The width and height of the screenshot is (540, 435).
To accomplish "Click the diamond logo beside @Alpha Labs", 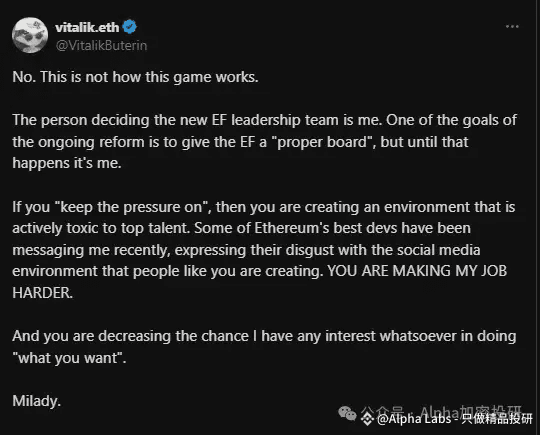I will click(x=367, y=419).
